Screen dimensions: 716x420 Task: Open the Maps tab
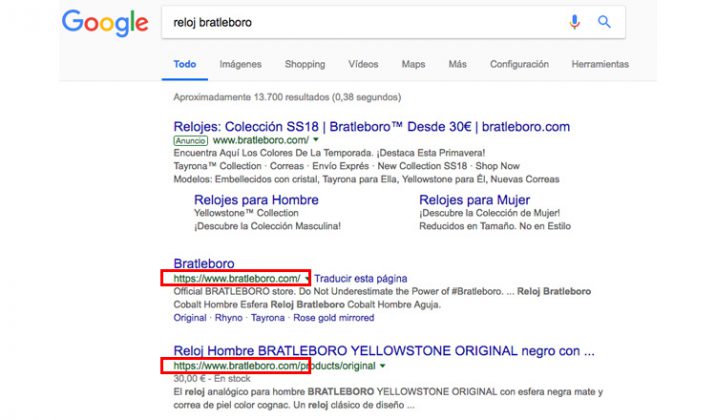click(413, 64)
